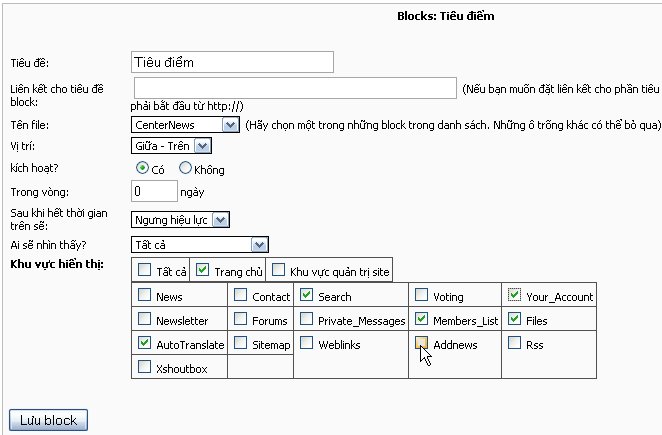Check the Addnews checkbox
Viewport: 662px width, 435px height.
click(x=421, y=343)
